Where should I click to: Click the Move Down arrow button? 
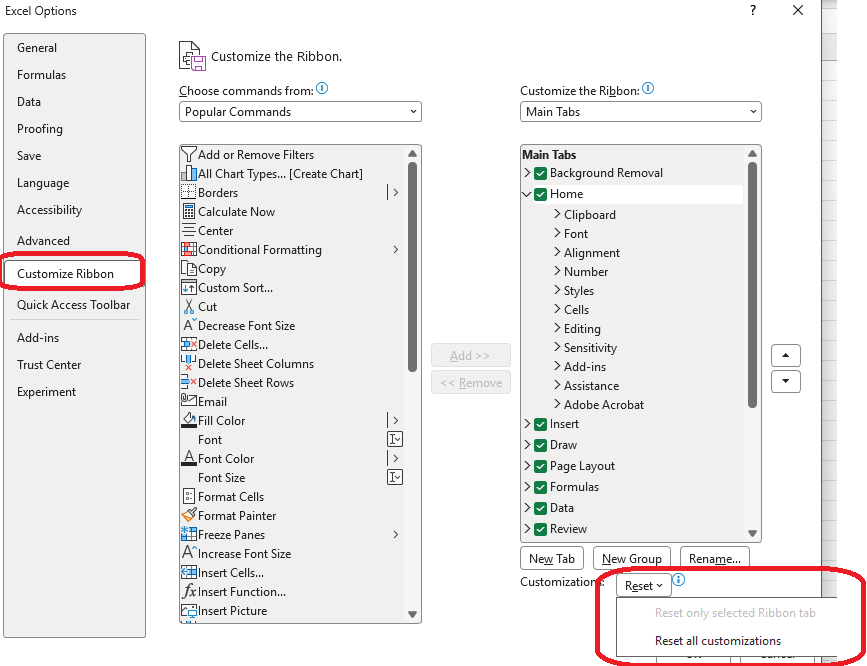pos(786,382)
